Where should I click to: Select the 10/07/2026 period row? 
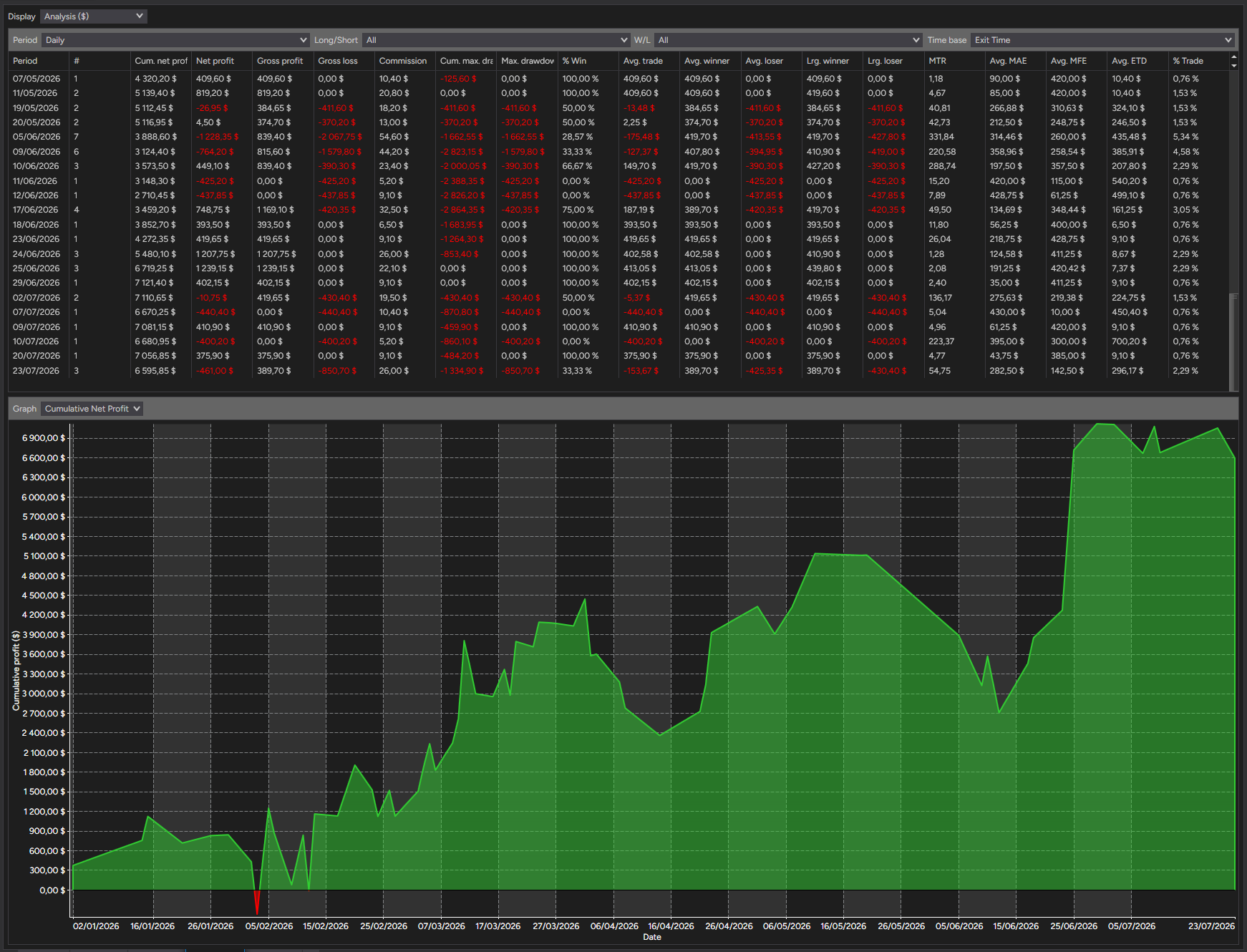click(x=619, y=341)
